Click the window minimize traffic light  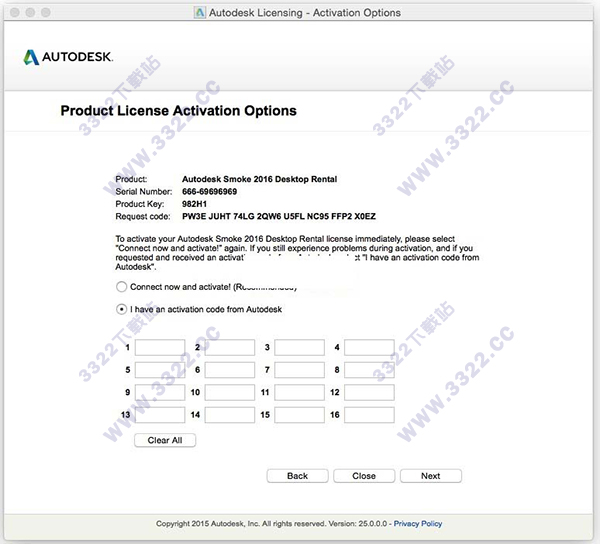pos(30,13)
